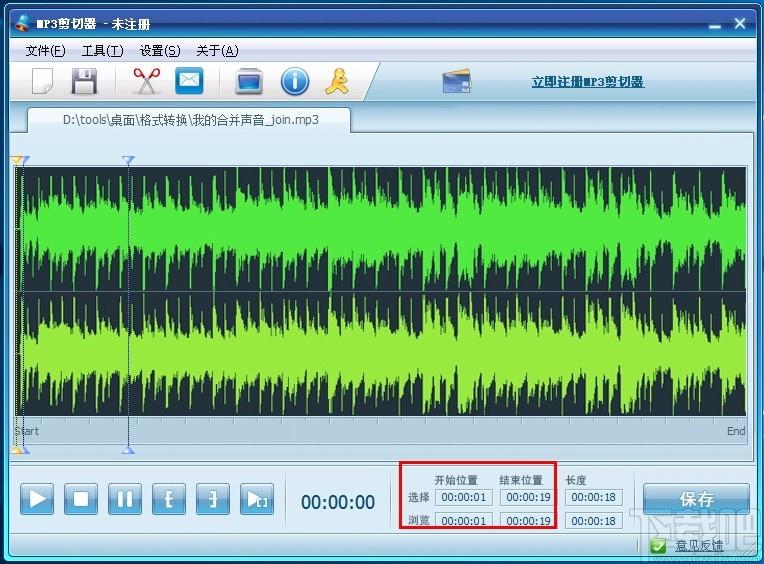The image size is (764, 564).
Task: Click the blue end marker above waveform
Action: pyautogui.click(x=128, y=160)
